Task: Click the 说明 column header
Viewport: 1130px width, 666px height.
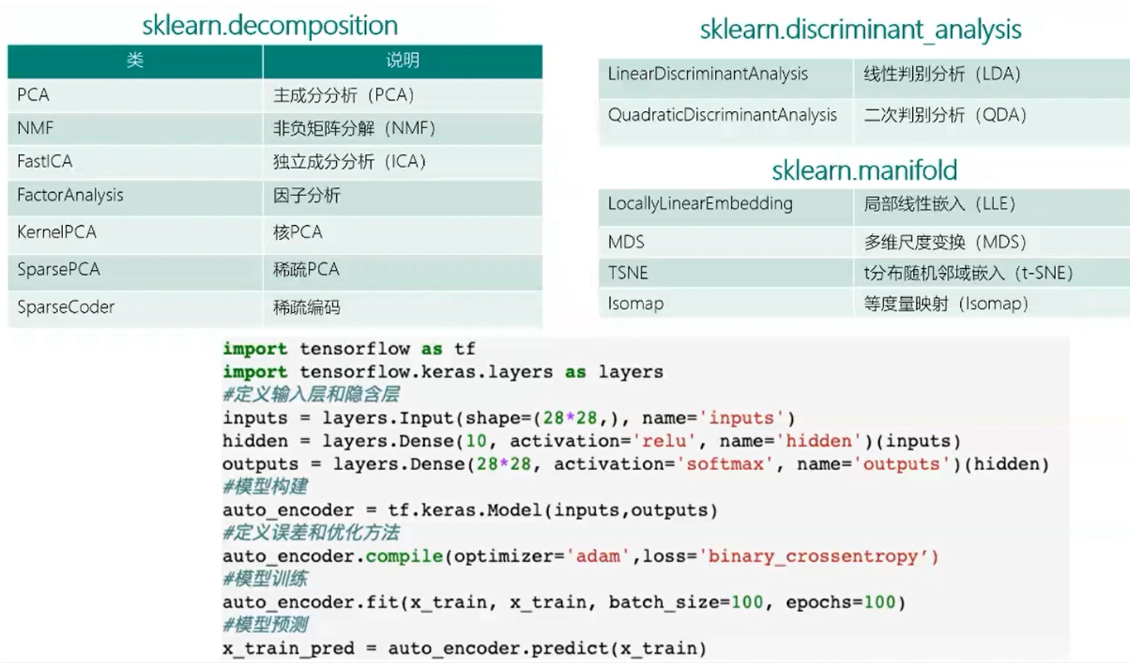Action: tap(403, 61)
